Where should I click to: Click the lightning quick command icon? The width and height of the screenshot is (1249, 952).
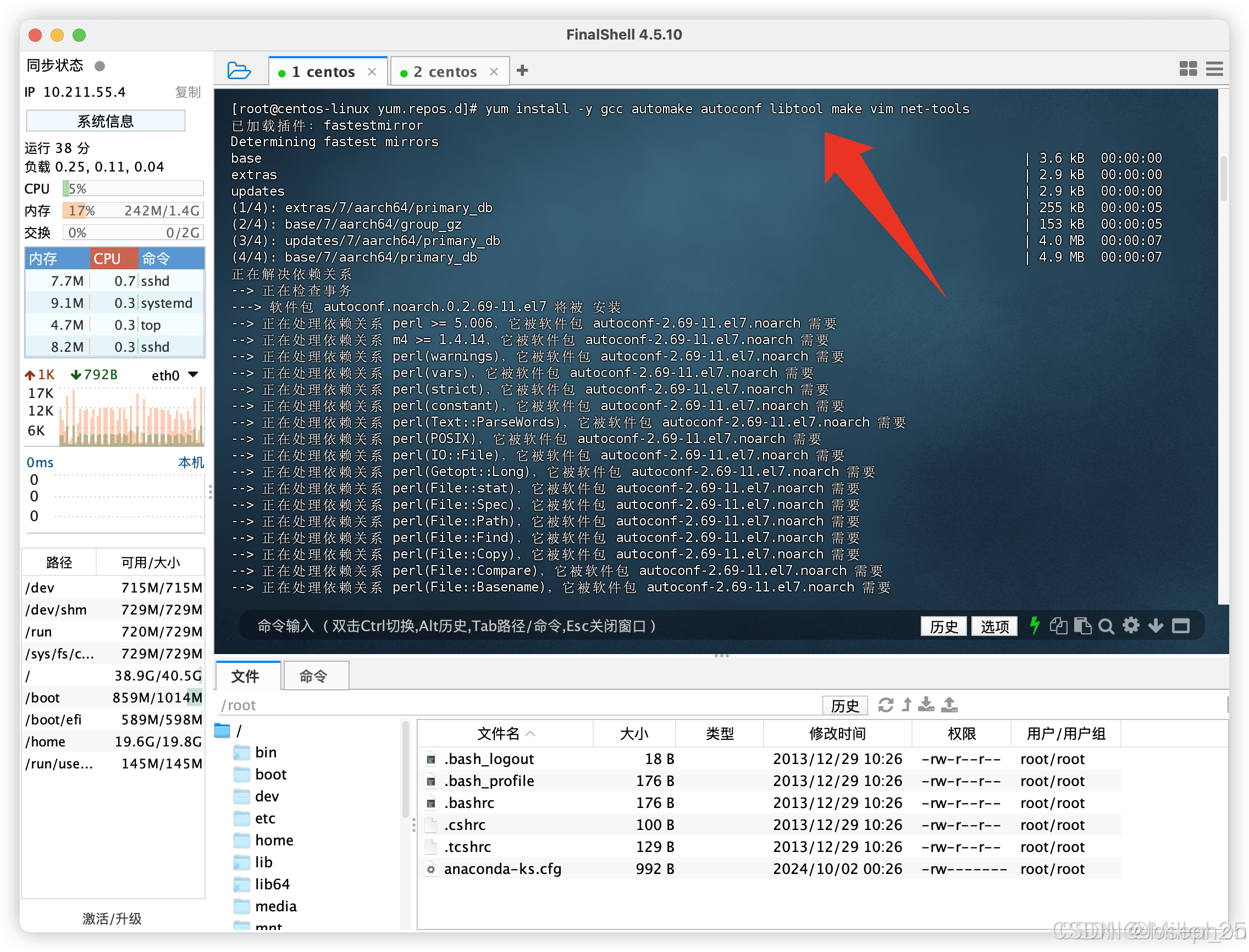[x=1035, y=626]
